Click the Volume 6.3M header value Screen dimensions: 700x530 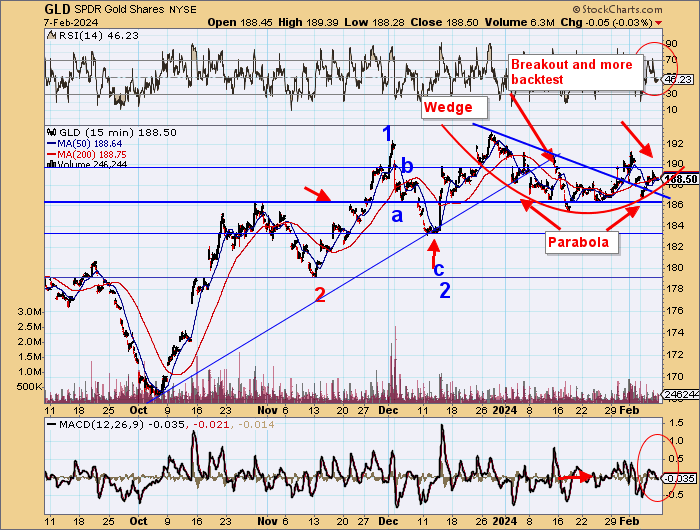[520, 22]
